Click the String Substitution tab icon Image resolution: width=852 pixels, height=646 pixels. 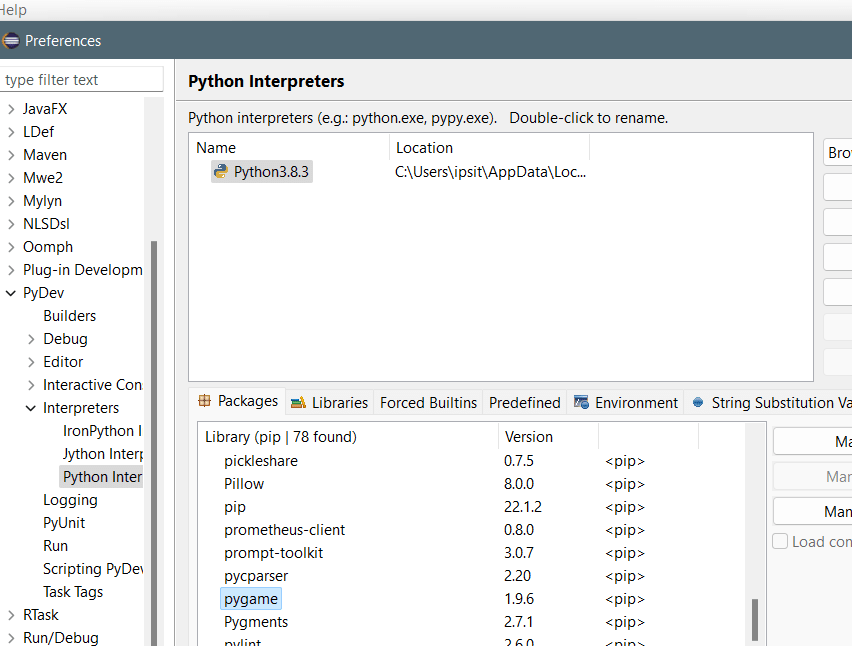point(698,403)
